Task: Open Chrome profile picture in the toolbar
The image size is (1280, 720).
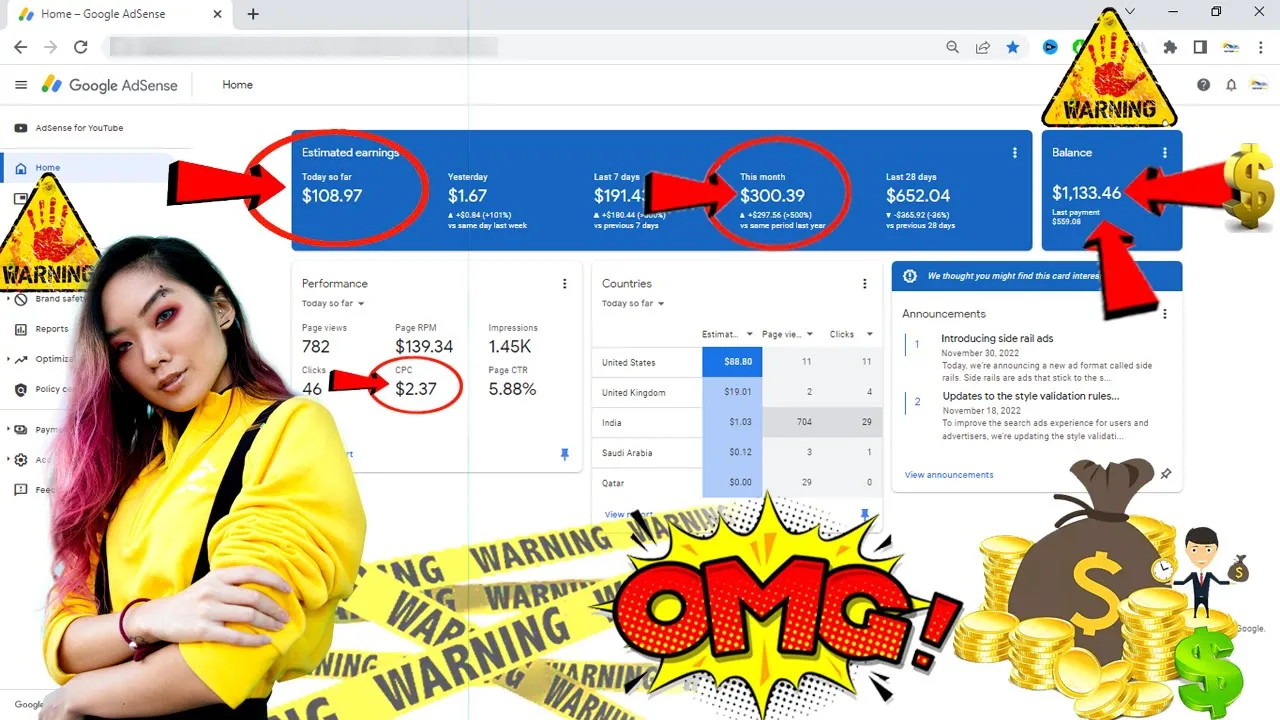Action: tap(1231, 47)
